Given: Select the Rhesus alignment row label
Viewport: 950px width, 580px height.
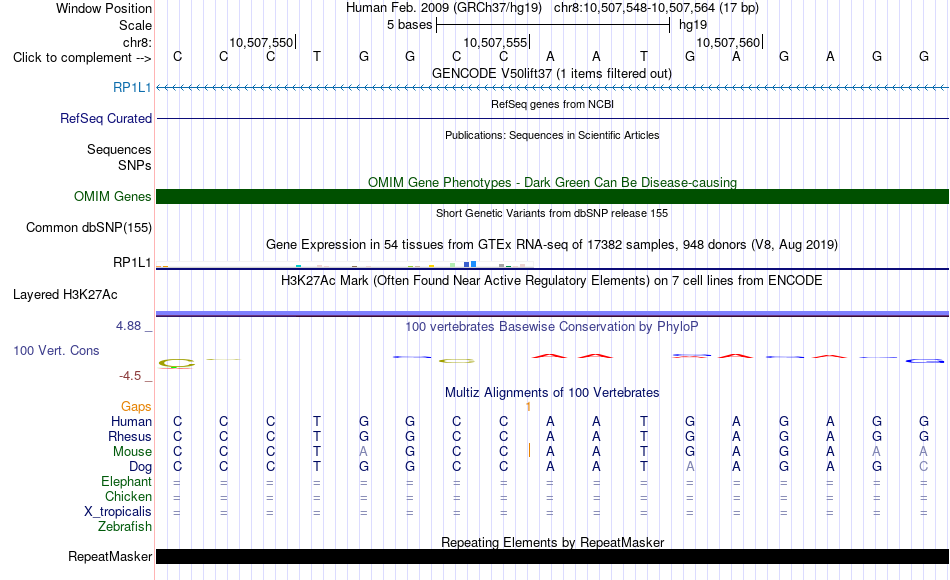Looking at the screenshot, I should pos(130,436).
